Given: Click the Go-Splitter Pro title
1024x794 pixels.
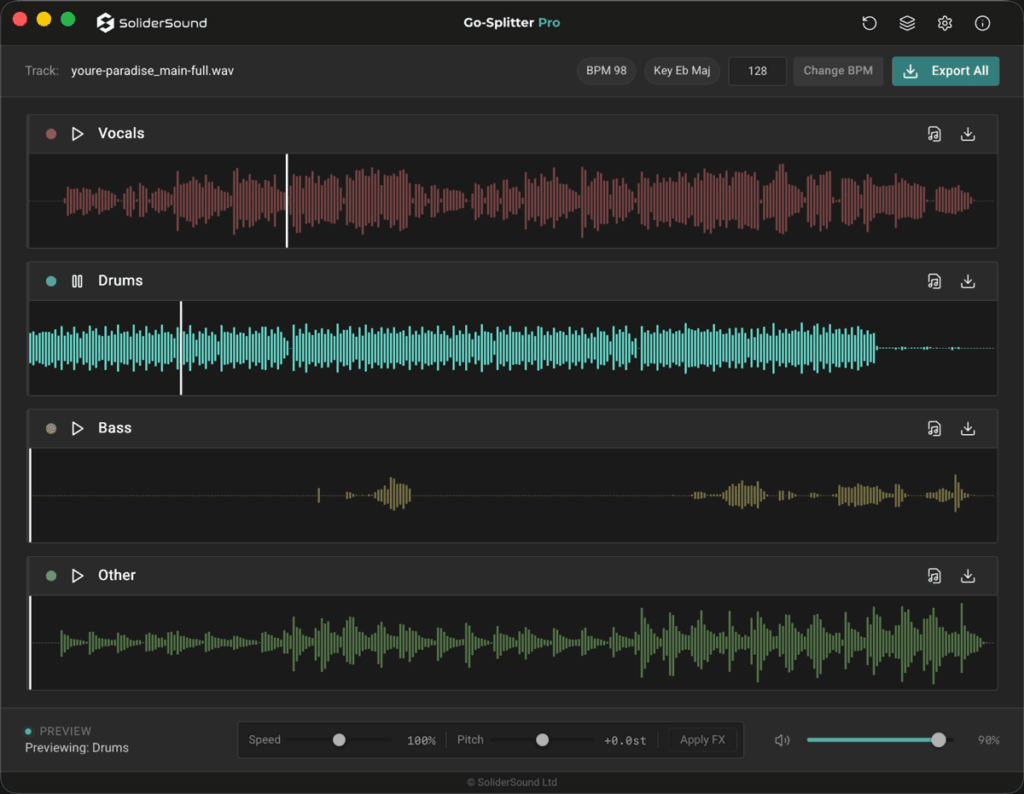Looking at the screenshot, I should (x=512, y=23).
